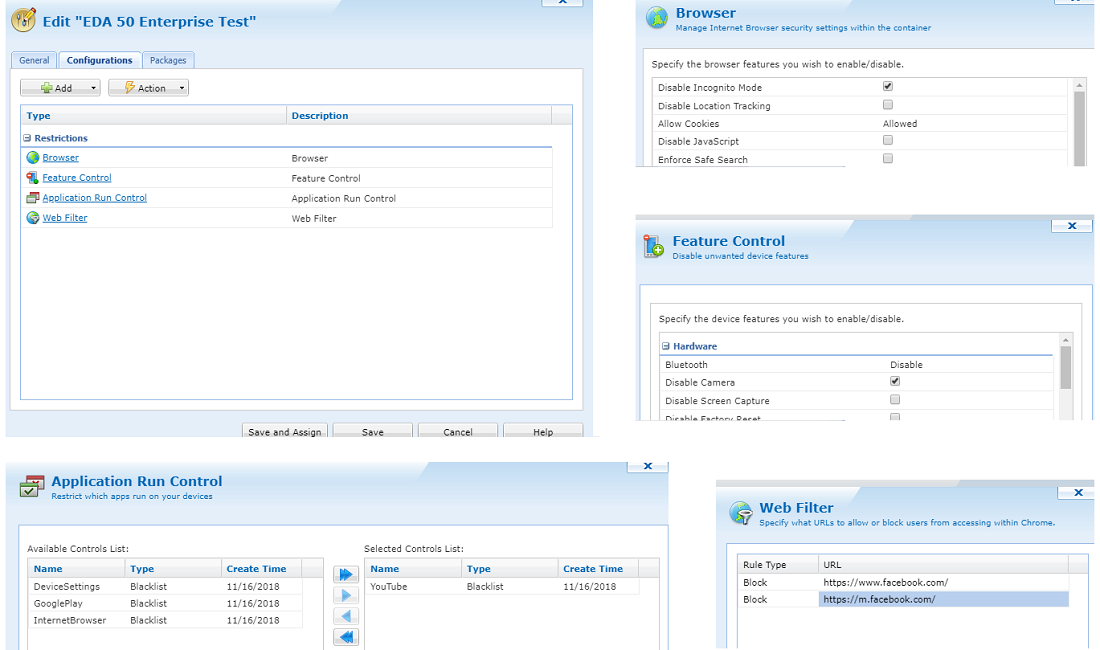
Task: Open the Add dropdown menu
Action: click(60, 88)
